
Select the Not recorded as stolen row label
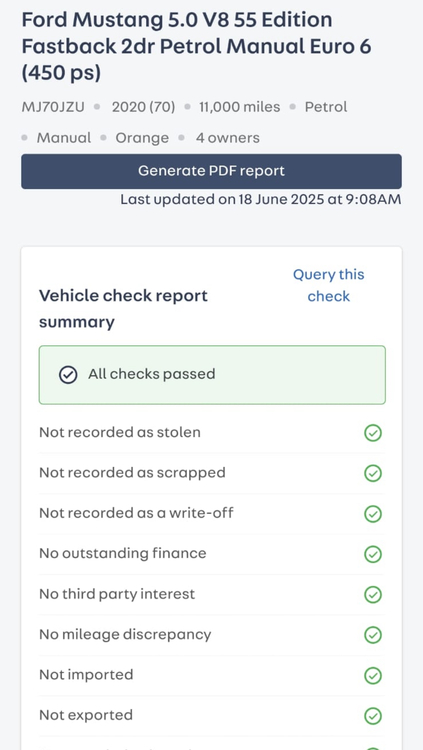[x=120, y=432]
